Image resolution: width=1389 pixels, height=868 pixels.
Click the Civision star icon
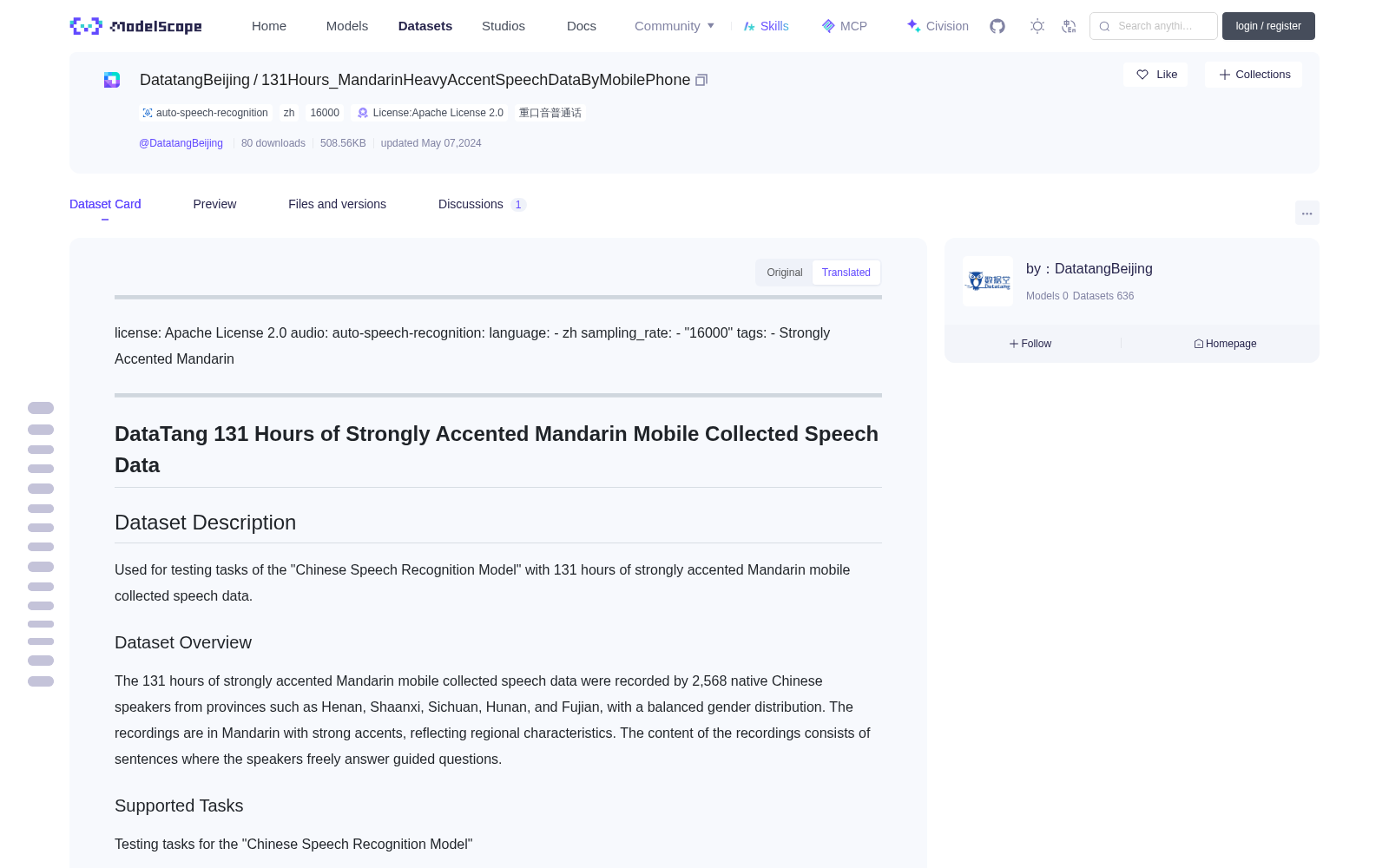(913, 26)
